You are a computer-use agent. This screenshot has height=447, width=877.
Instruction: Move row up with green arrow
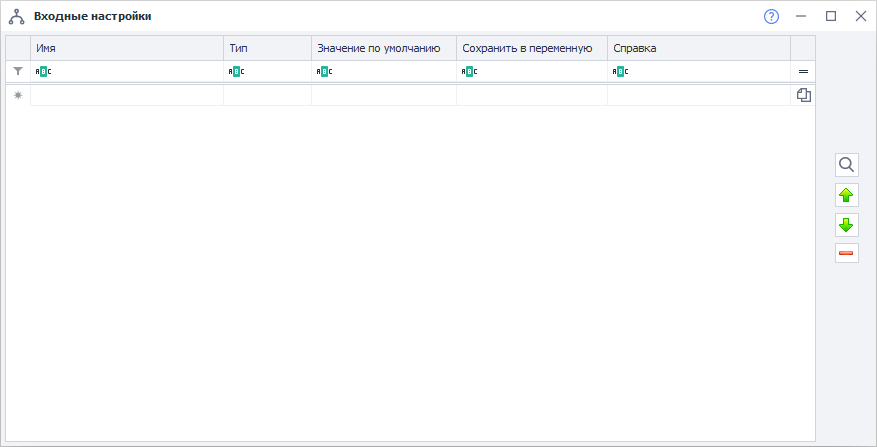(x=847, y=195)
